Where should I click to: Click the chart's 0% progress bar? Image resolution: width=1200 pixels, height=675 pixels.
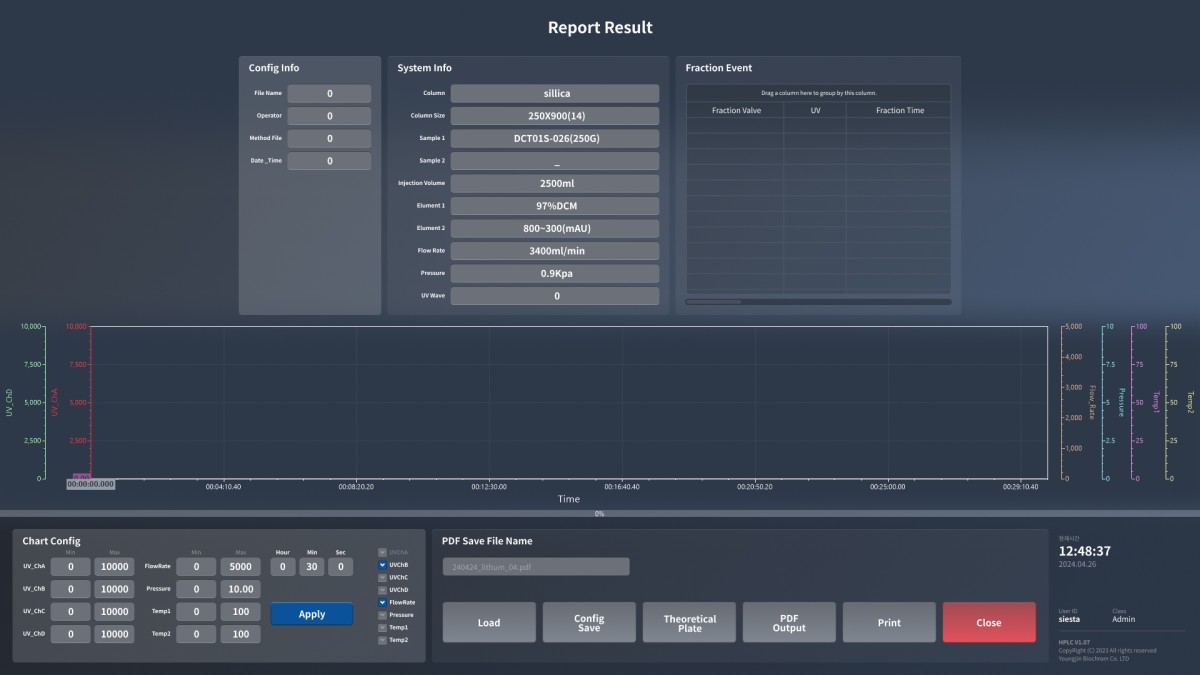point(600,514)
